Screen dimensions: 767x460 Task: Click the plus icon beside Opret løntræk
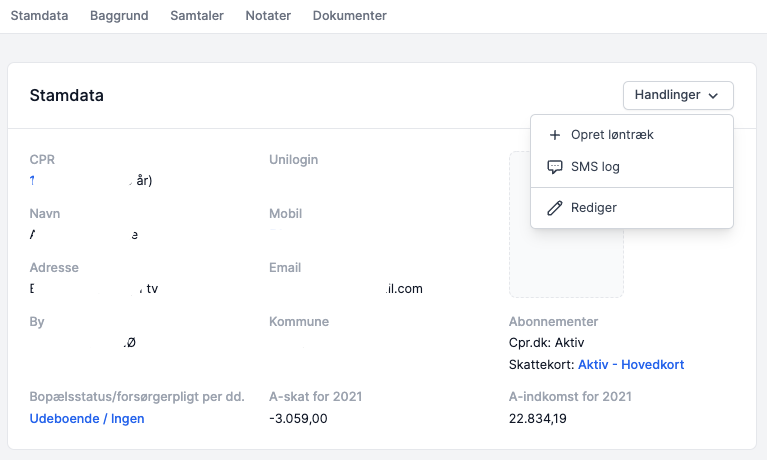click(555, 135)
